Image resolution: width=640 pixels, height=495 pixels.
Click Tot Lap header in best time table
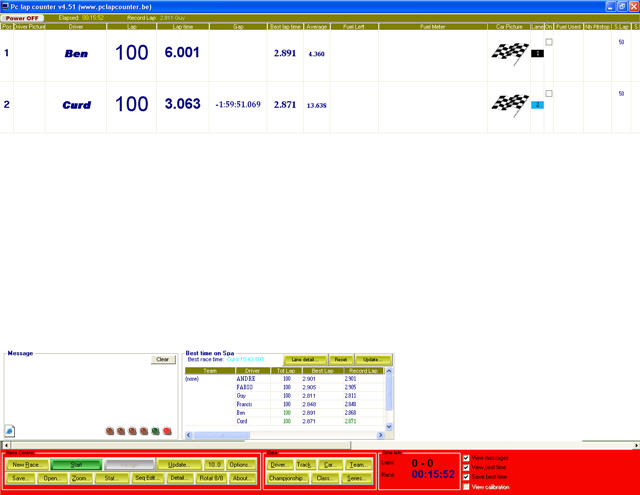click(x=286, y=371)
